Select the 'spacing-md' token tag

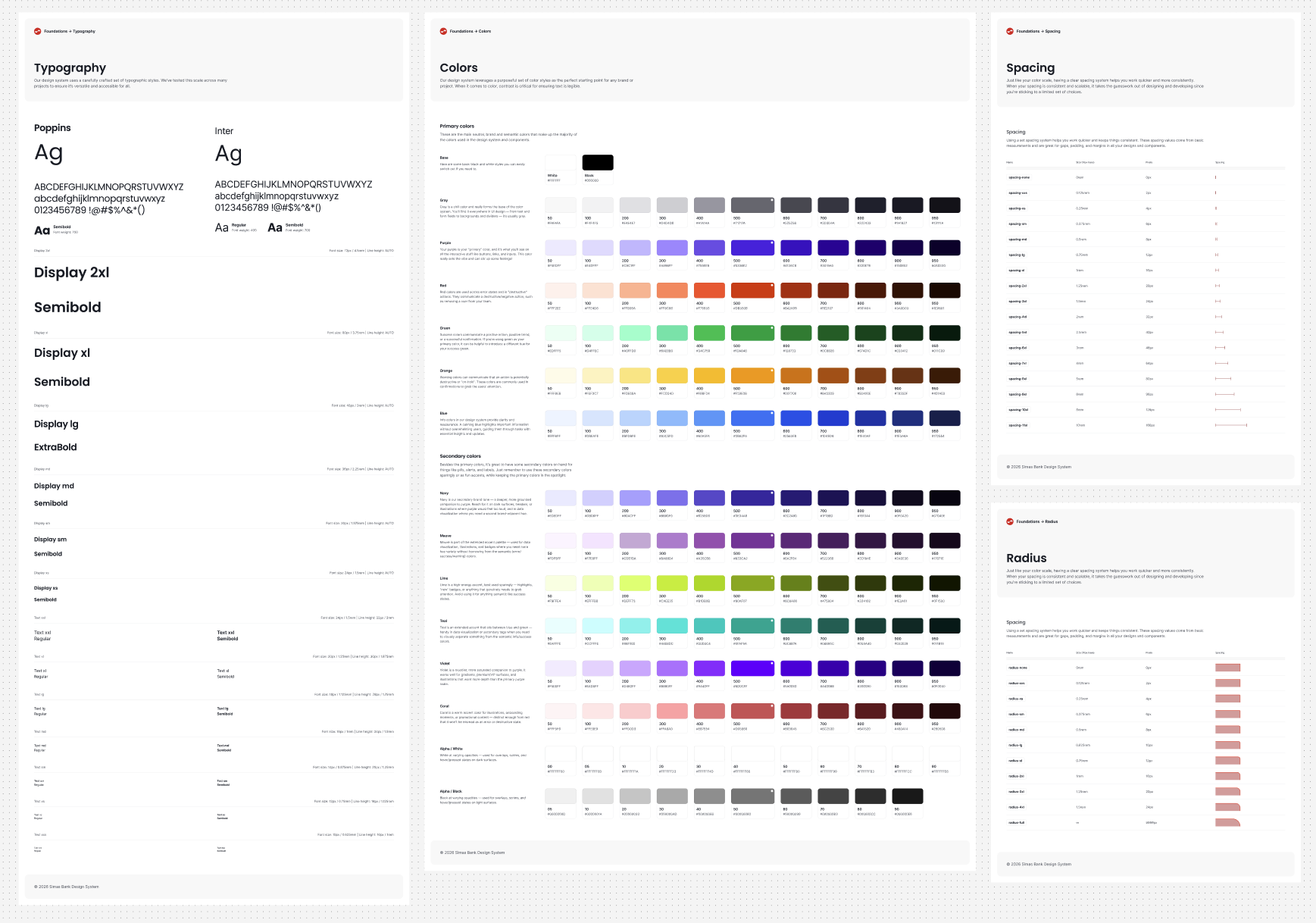pos(1017,239)
